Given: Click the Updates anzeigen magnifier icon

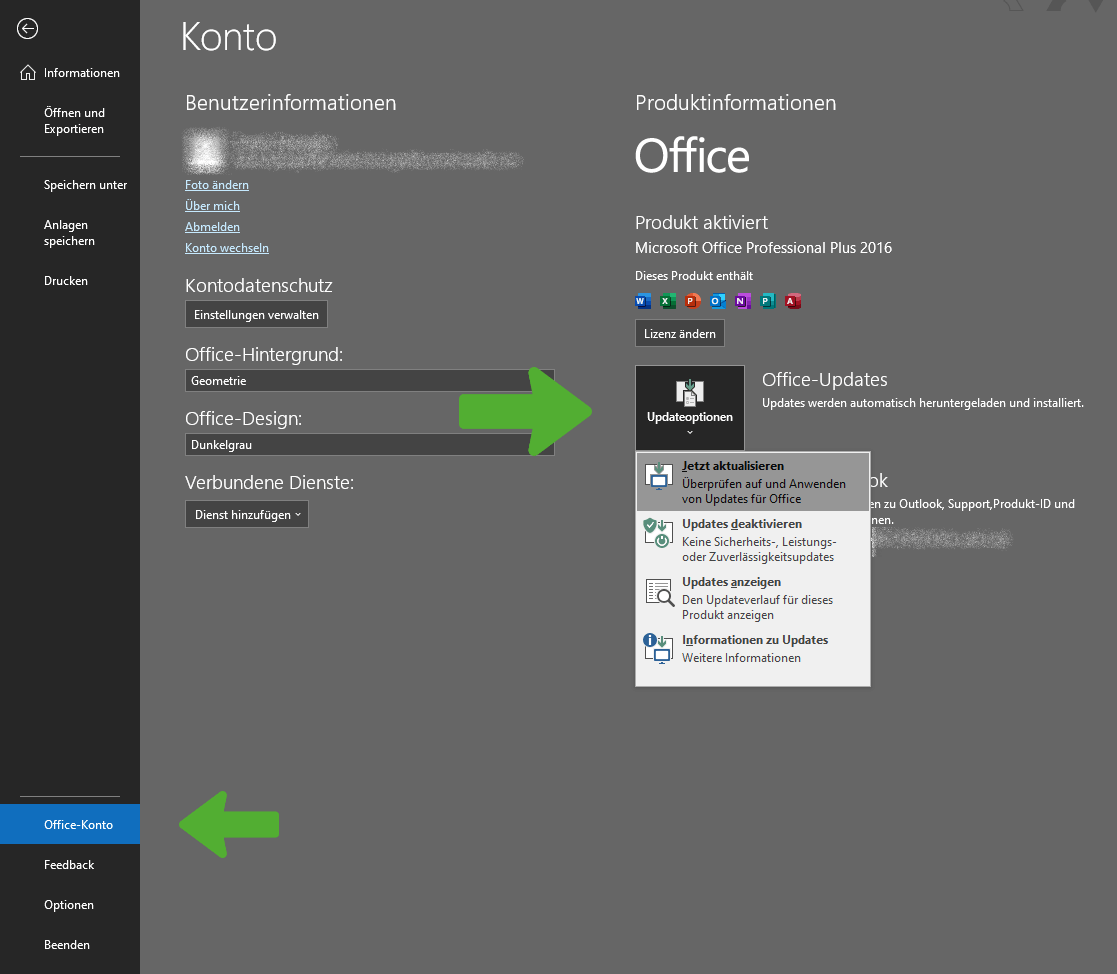Looking at the screenshot, I should pos(660,592).
